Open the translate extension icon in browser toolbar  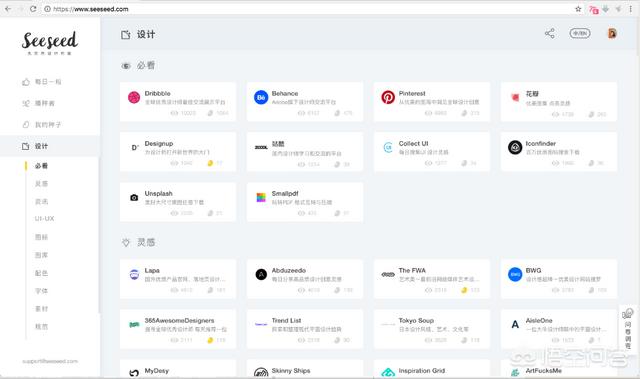point(594,9)
